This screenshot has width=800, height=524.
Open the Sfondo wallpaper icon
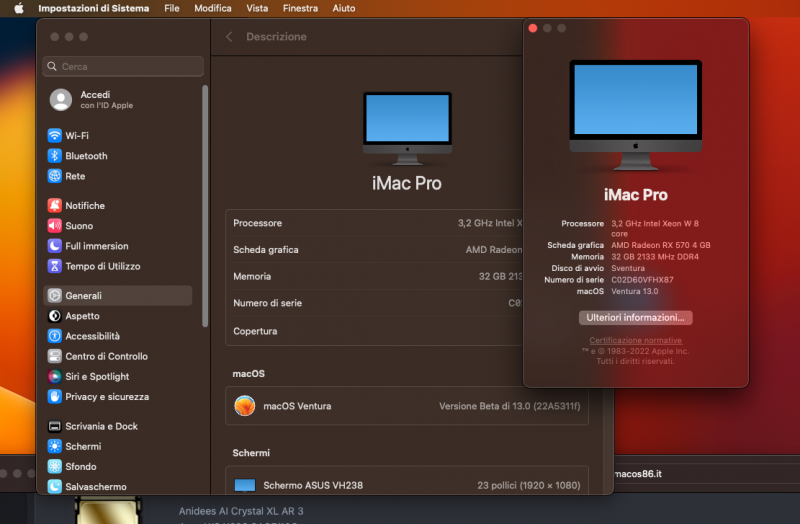tap(55, 466)
